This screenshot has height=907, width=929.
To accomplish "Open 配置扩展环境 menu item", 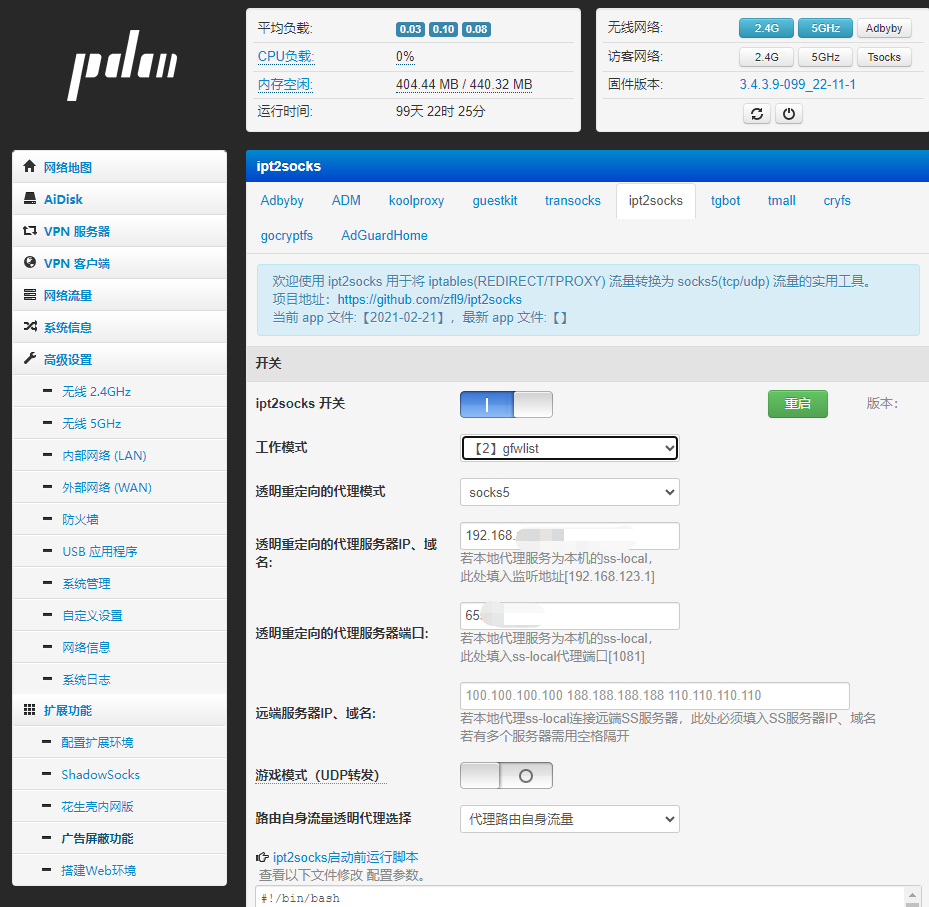I will point(97,742).
